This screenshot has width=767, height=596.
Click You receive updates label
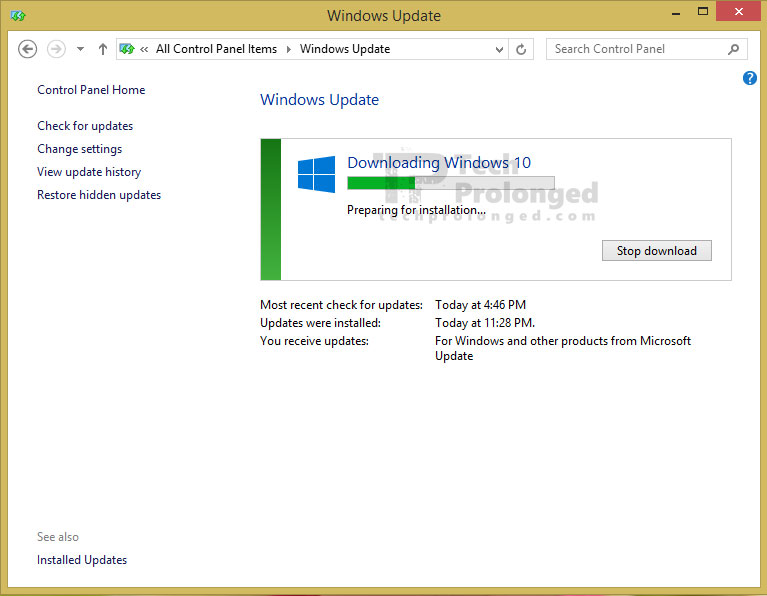click(x=315, y=341)
